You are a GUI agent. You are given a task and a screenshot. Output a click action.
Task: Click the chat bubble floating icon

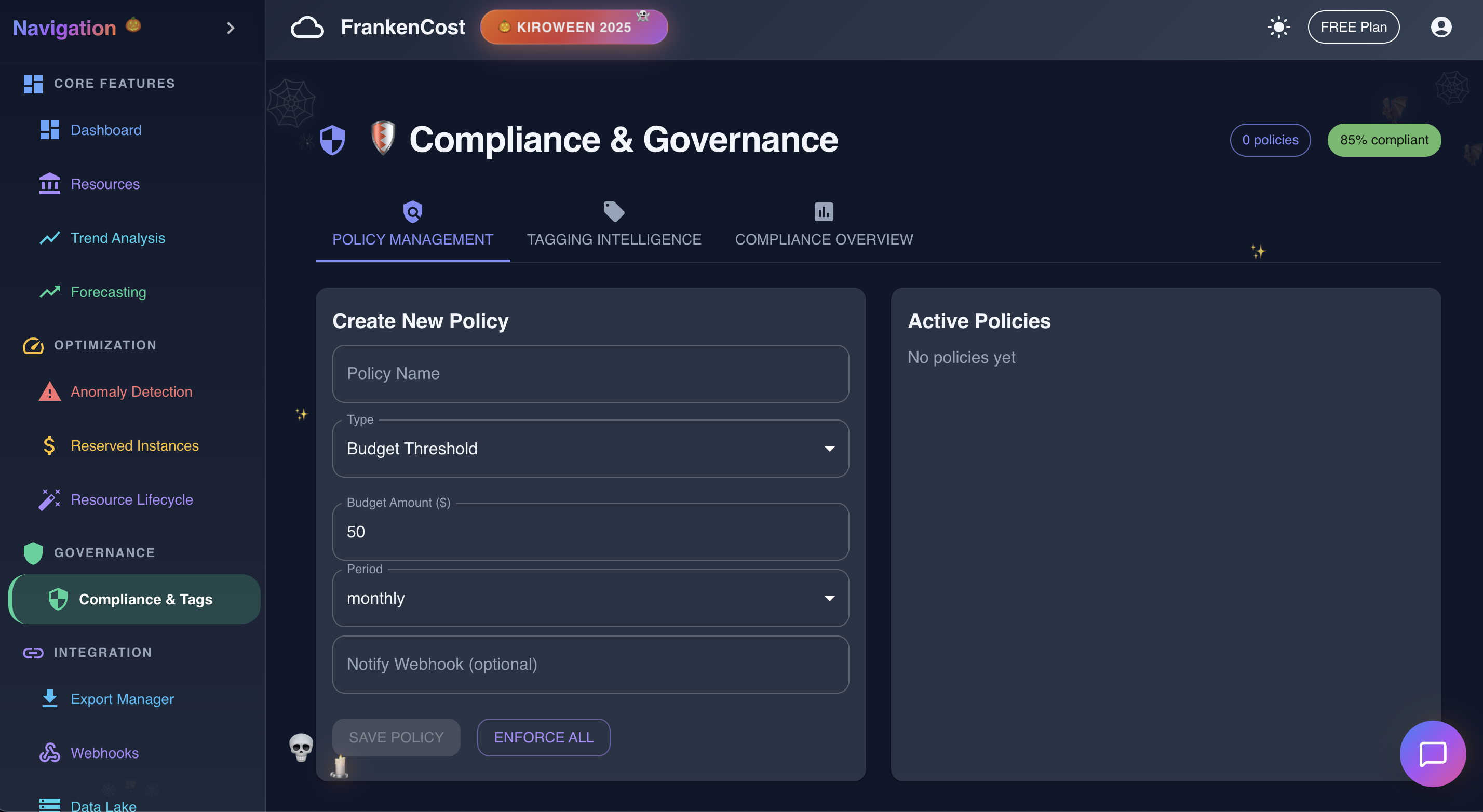point(1432,753)
